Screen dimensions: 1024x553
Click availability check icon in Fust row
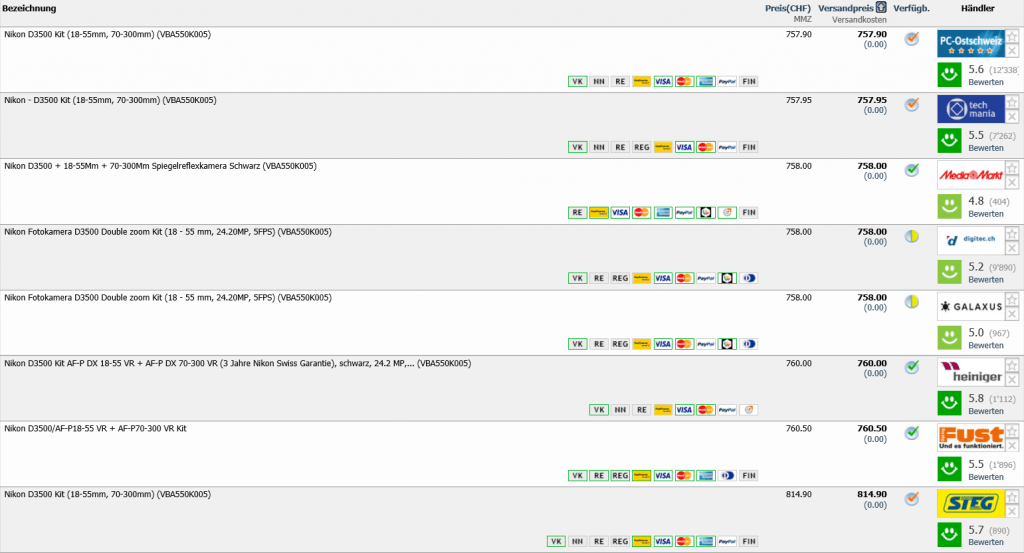point(912,433)
